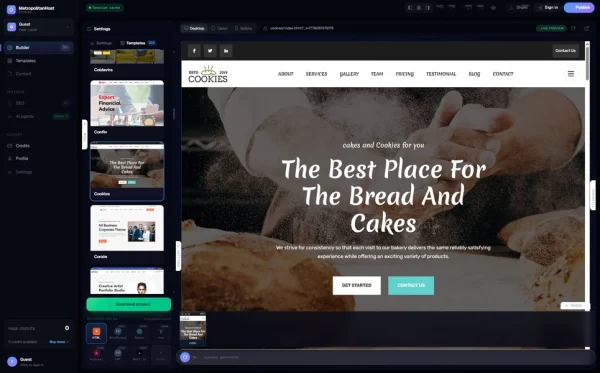Collapse the left sidebar handle
The image size is (600, 373).
point(85,135)
